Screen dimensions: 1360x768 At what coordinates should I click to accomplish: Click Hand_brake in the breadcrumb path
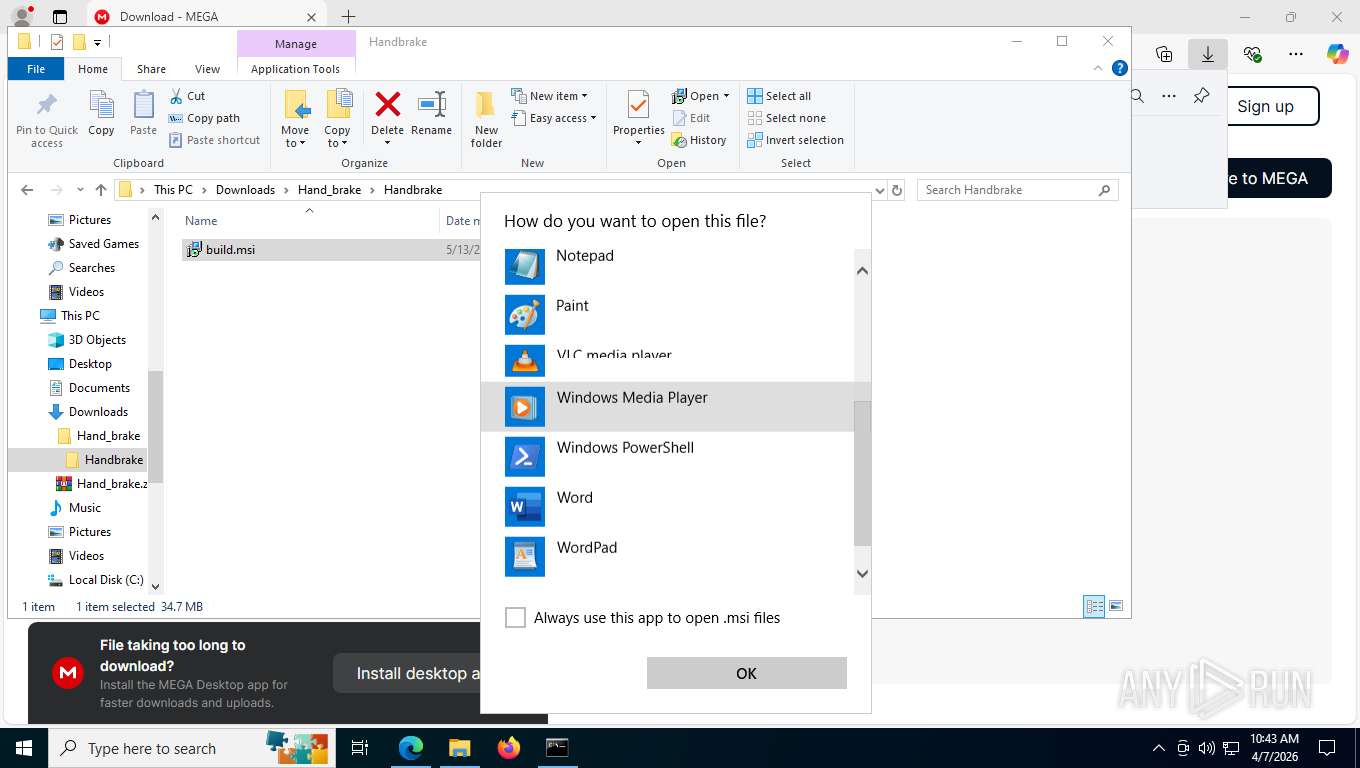pos(329,190)
